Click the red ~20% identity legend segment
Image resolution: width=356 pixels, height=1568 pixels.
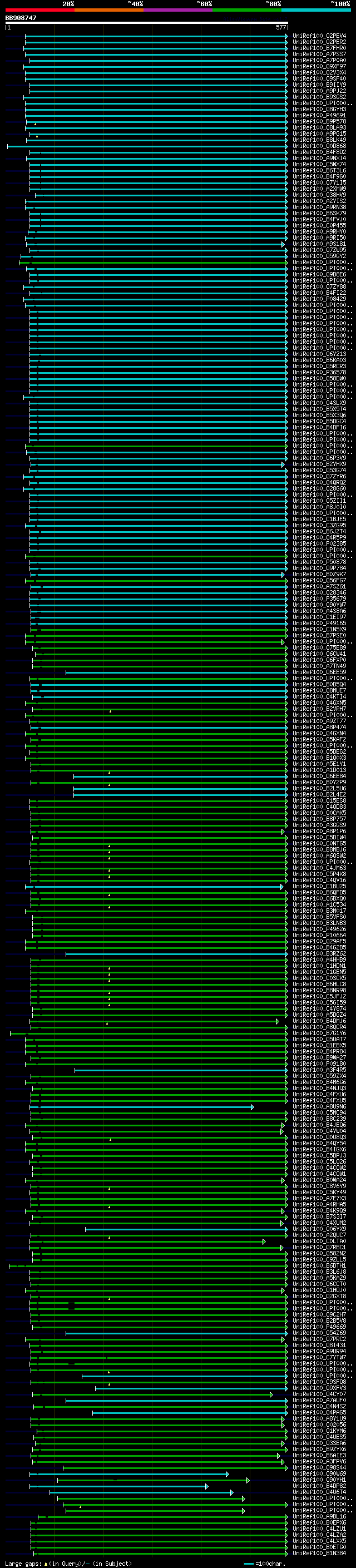point(40,10)
